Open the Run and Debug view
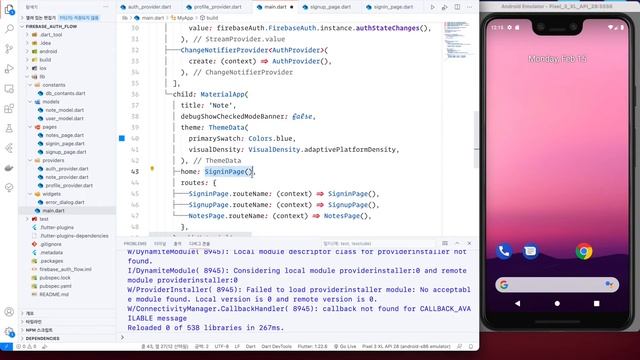The image size is (640, 360). point(9,69)
